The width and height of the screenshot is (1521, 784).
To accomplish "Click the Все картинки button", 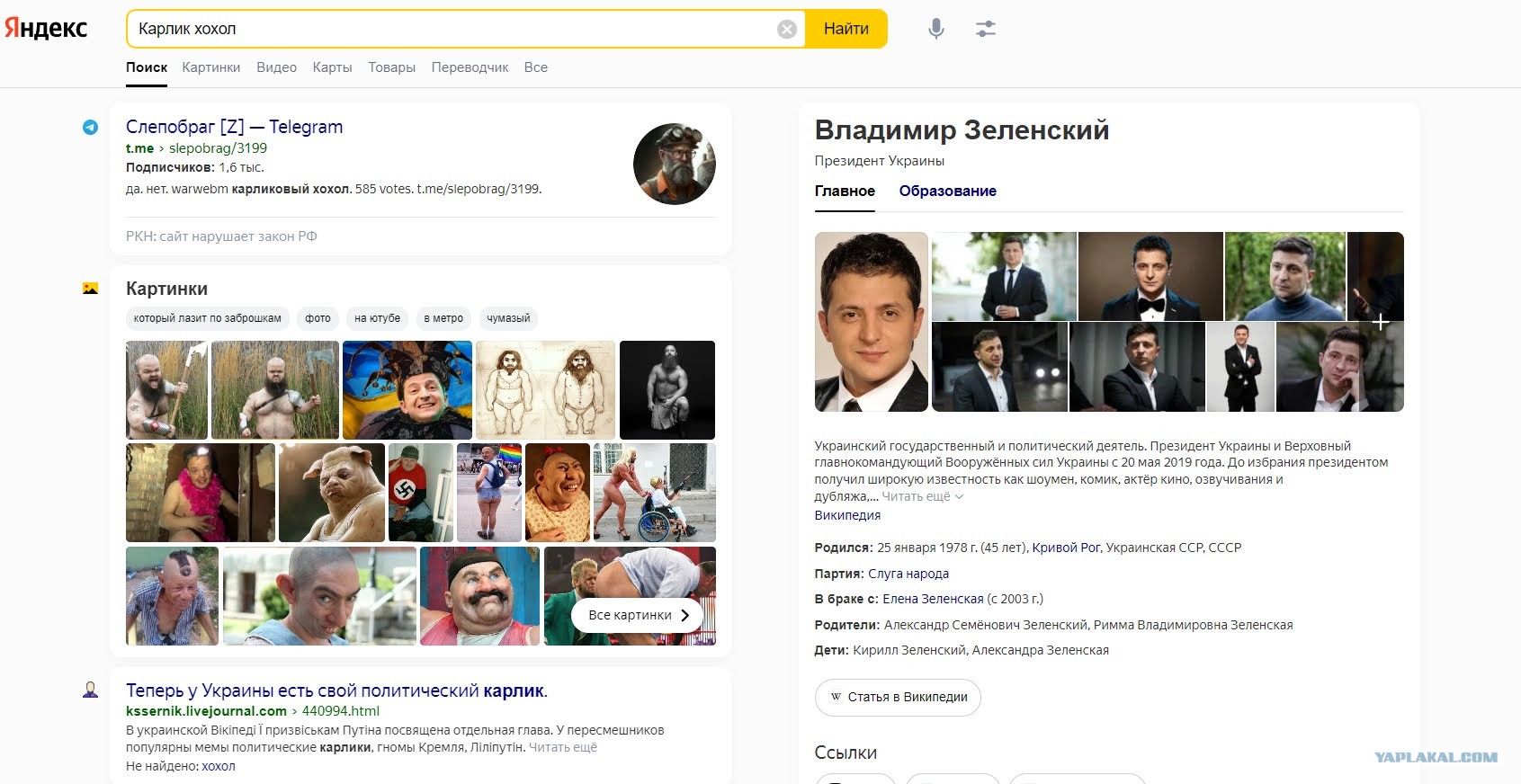I will [x=638, y=616].
